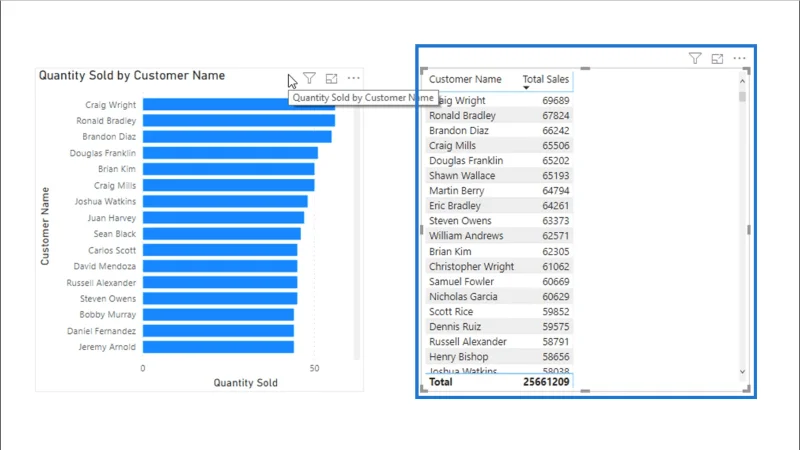This screenshot has width=800, height=450.
Task: Select the Brandon Diaz bar in chart
Action: pyautogui.click(x=237, y=137)
